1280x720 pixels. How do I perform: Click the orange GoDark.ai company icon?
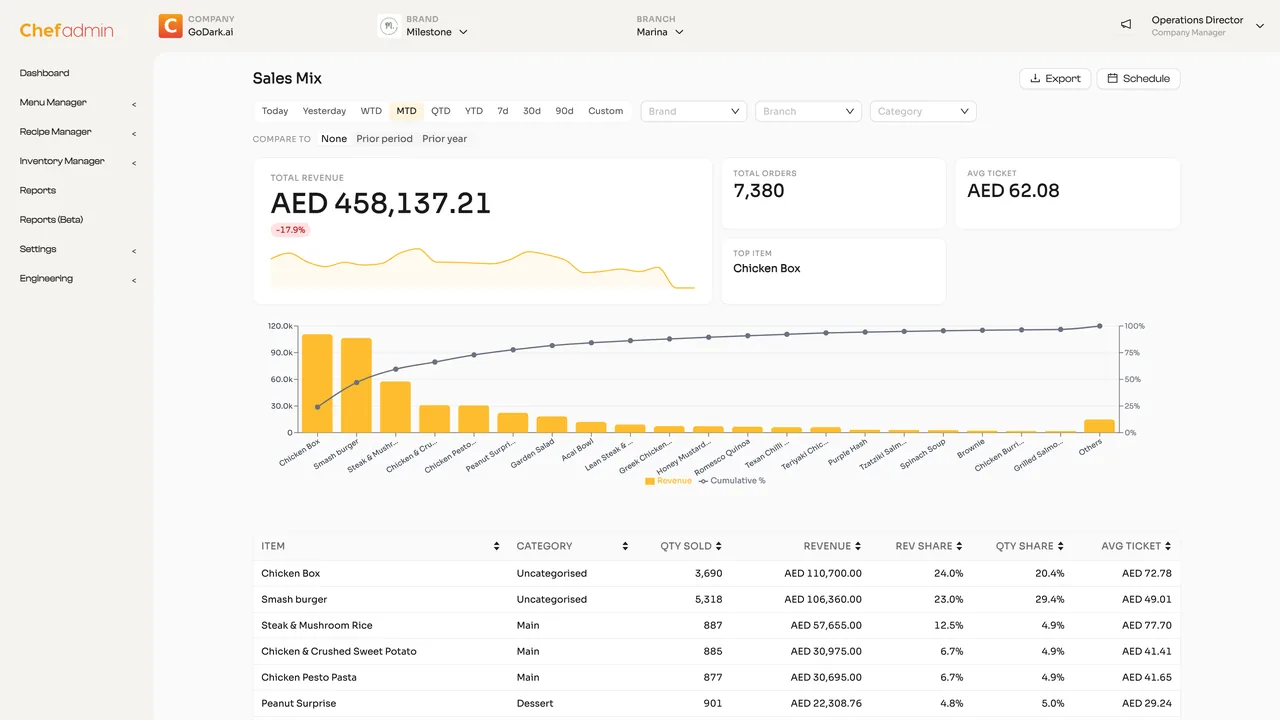click(x=170, y=26)
